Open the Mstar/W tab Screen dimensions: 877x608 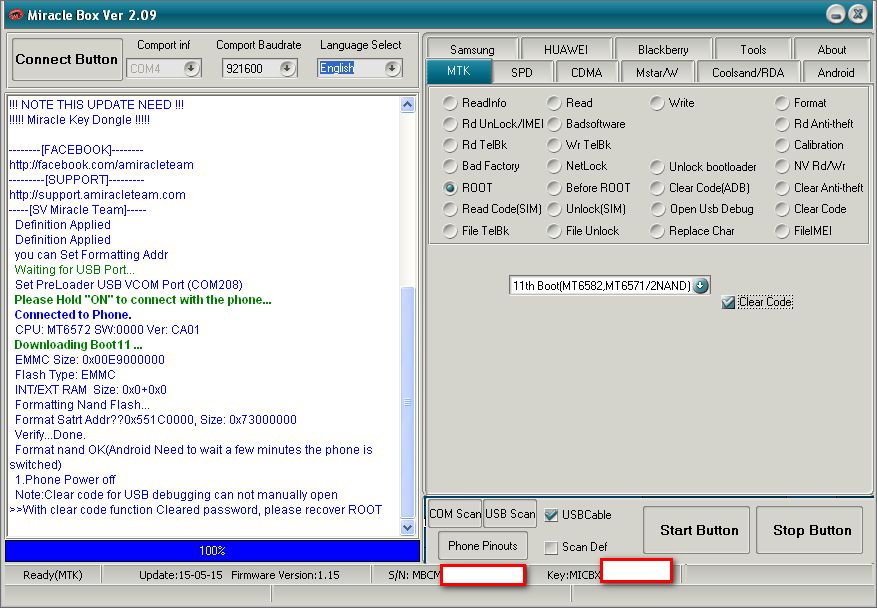coord(657,73)
